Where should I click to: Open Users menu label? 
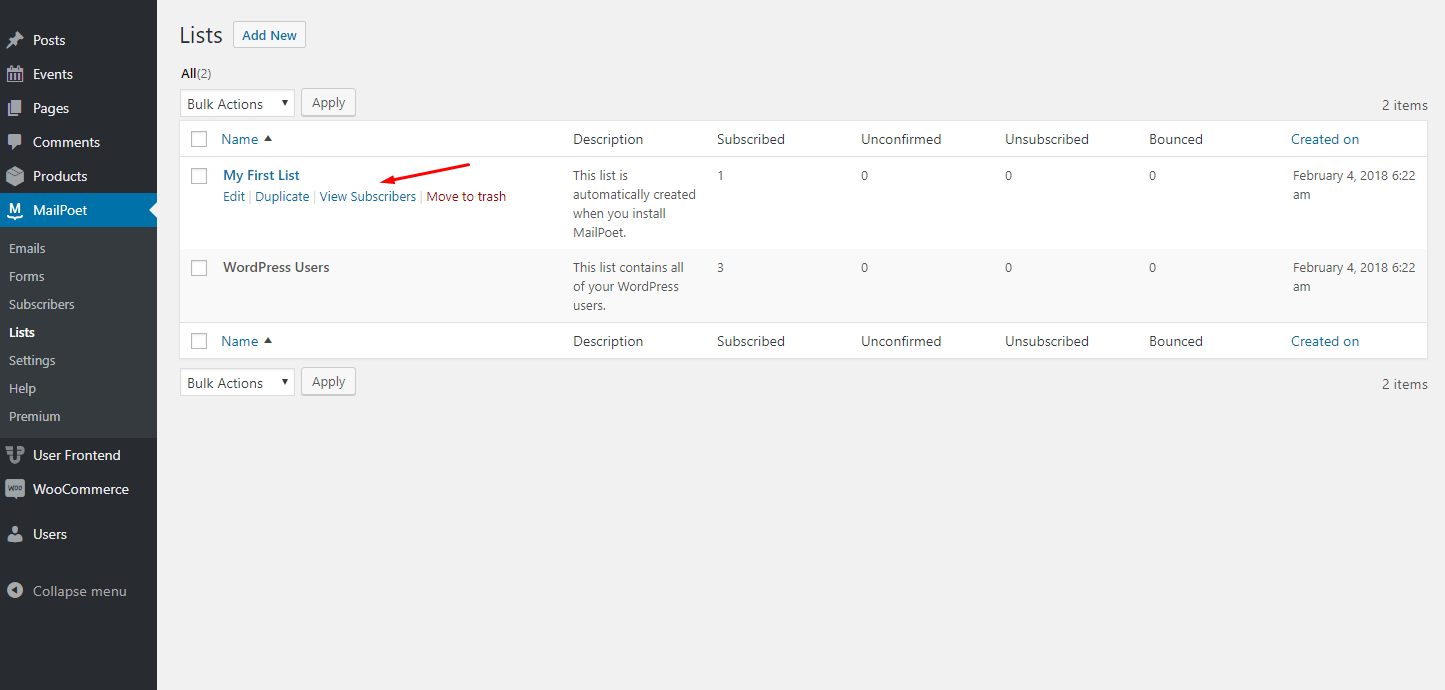pos(50,534)
